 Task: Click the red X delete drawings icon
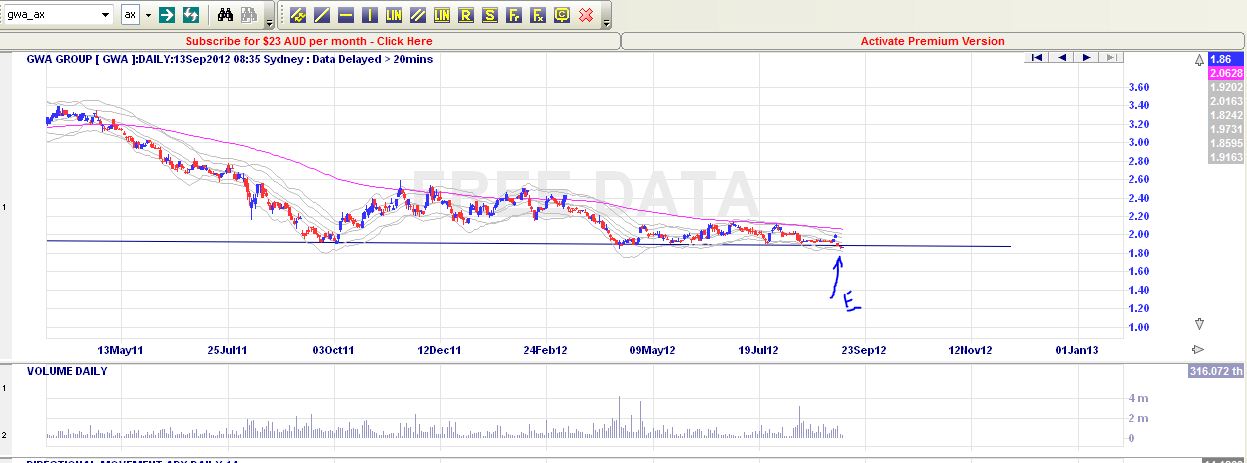coord(587,15)
